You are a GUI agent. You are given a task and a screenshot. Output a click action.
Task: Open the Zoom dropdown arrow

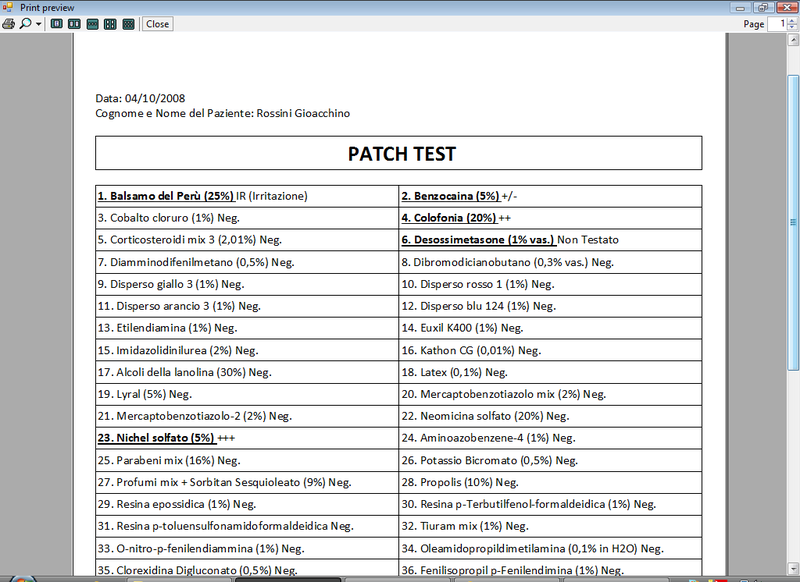coord(38,24)
